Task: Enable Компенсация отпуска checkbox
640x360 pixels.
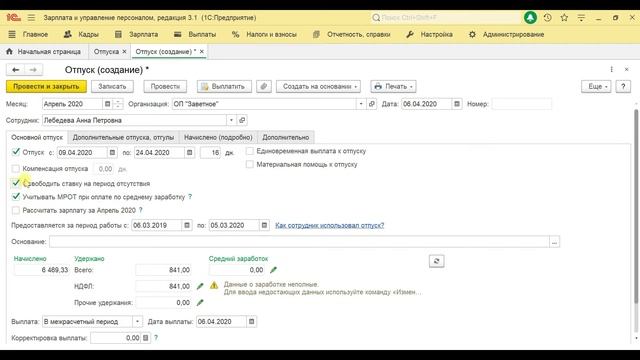Action: 16,169
